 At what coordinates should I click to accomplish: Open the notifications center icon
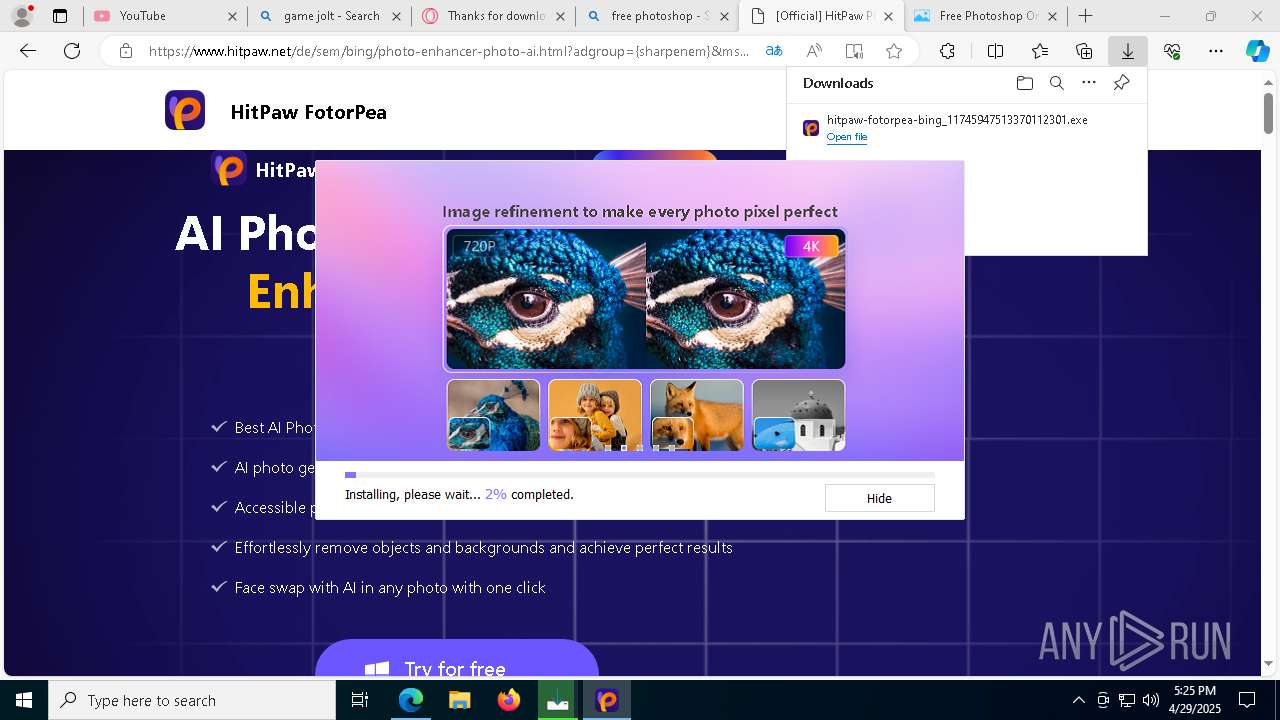pyautogui.click(x=1247, y=700)
